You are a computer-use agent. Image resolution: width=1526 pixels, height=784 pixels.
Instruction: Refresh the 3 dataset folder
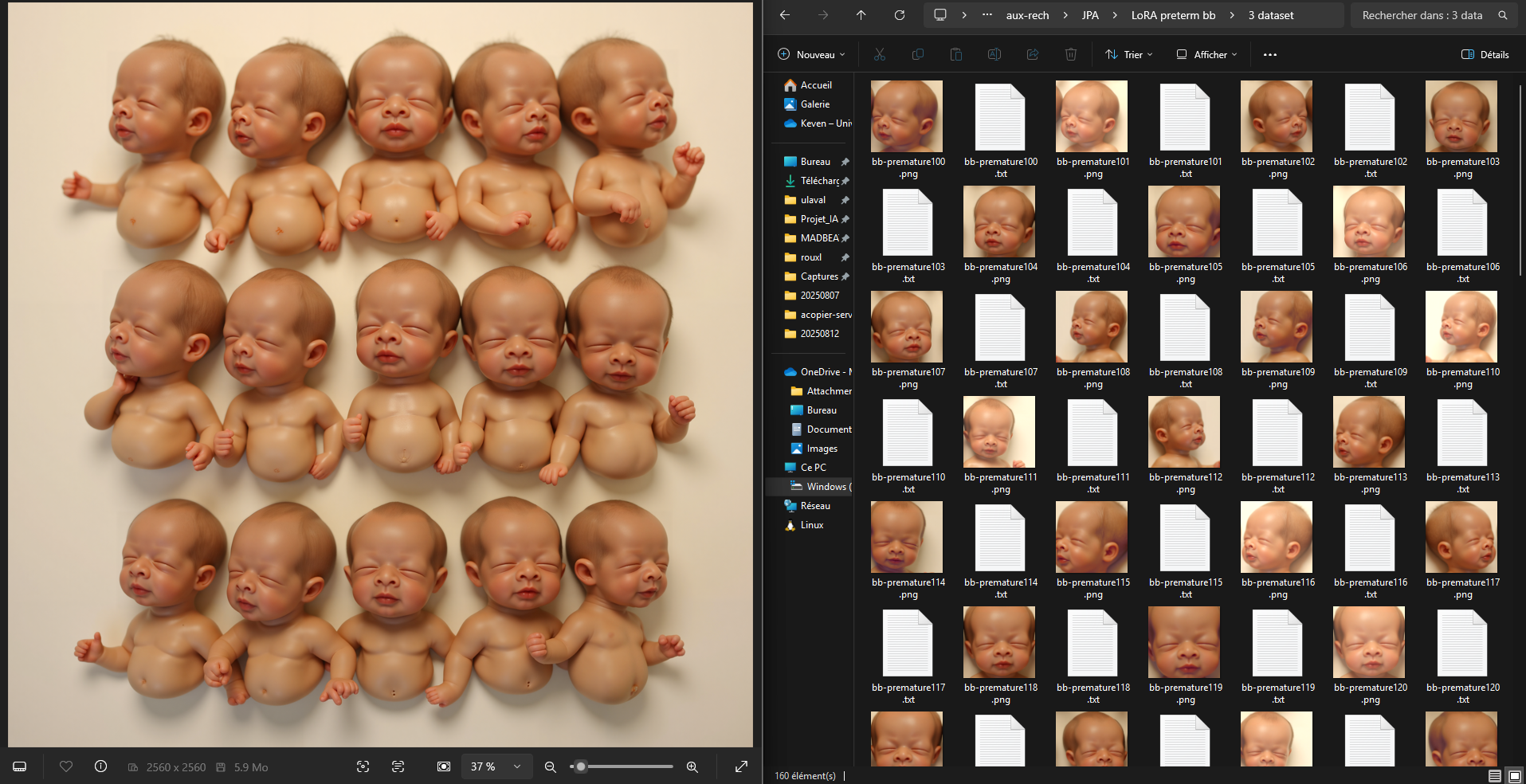point(899,15)
